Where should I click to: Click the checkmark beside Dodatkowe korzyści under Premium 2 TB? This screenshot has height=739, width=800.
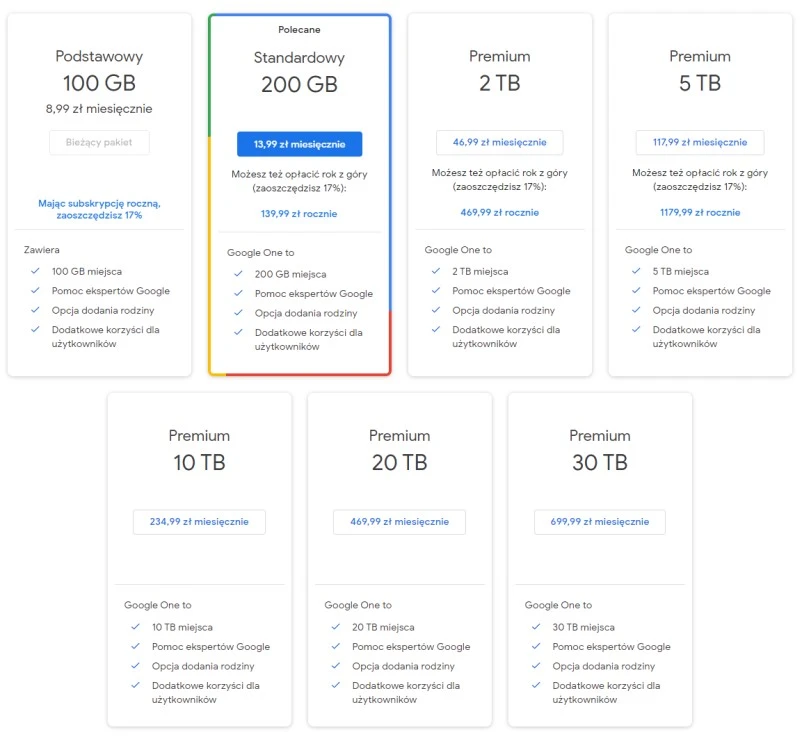437,330
